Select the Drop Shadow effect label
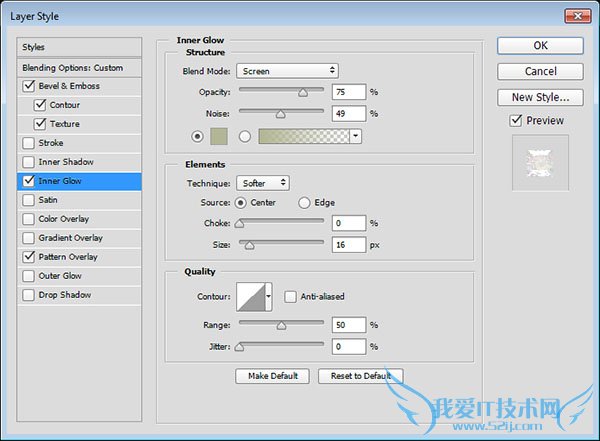The image size is (600, 441). (x=65, y=295)
